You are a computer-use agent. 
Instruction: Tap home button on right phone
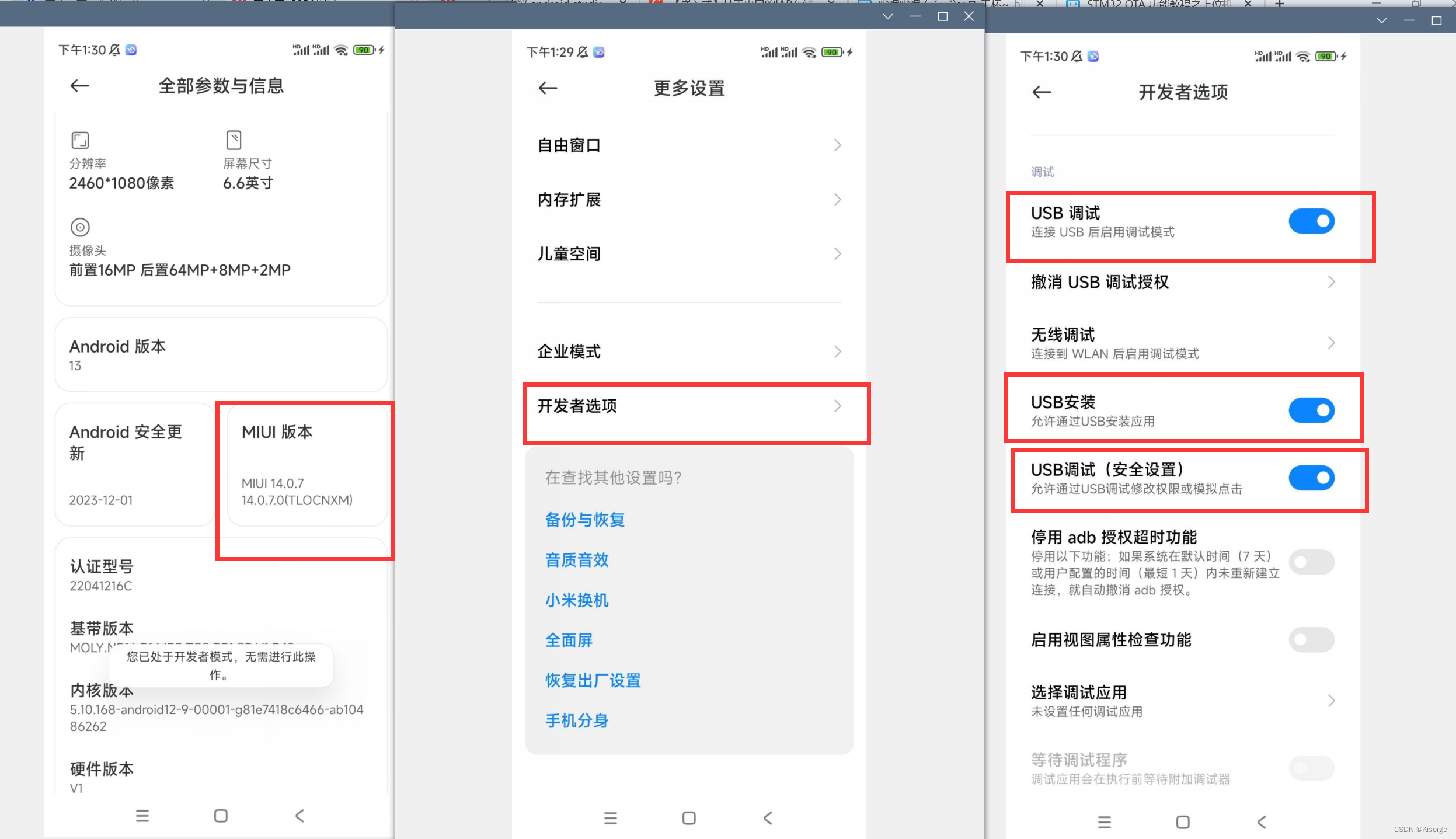(x=1183, y=822)
